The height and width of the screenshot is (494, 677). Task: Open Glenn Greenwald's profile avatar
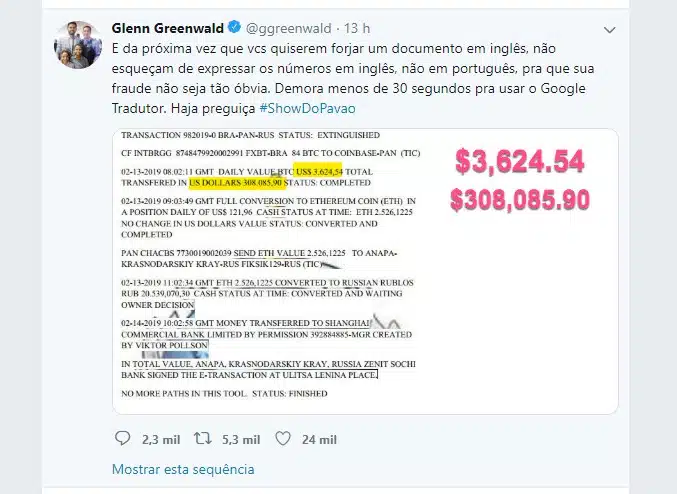pyautogui.click(x=78, y=44)
